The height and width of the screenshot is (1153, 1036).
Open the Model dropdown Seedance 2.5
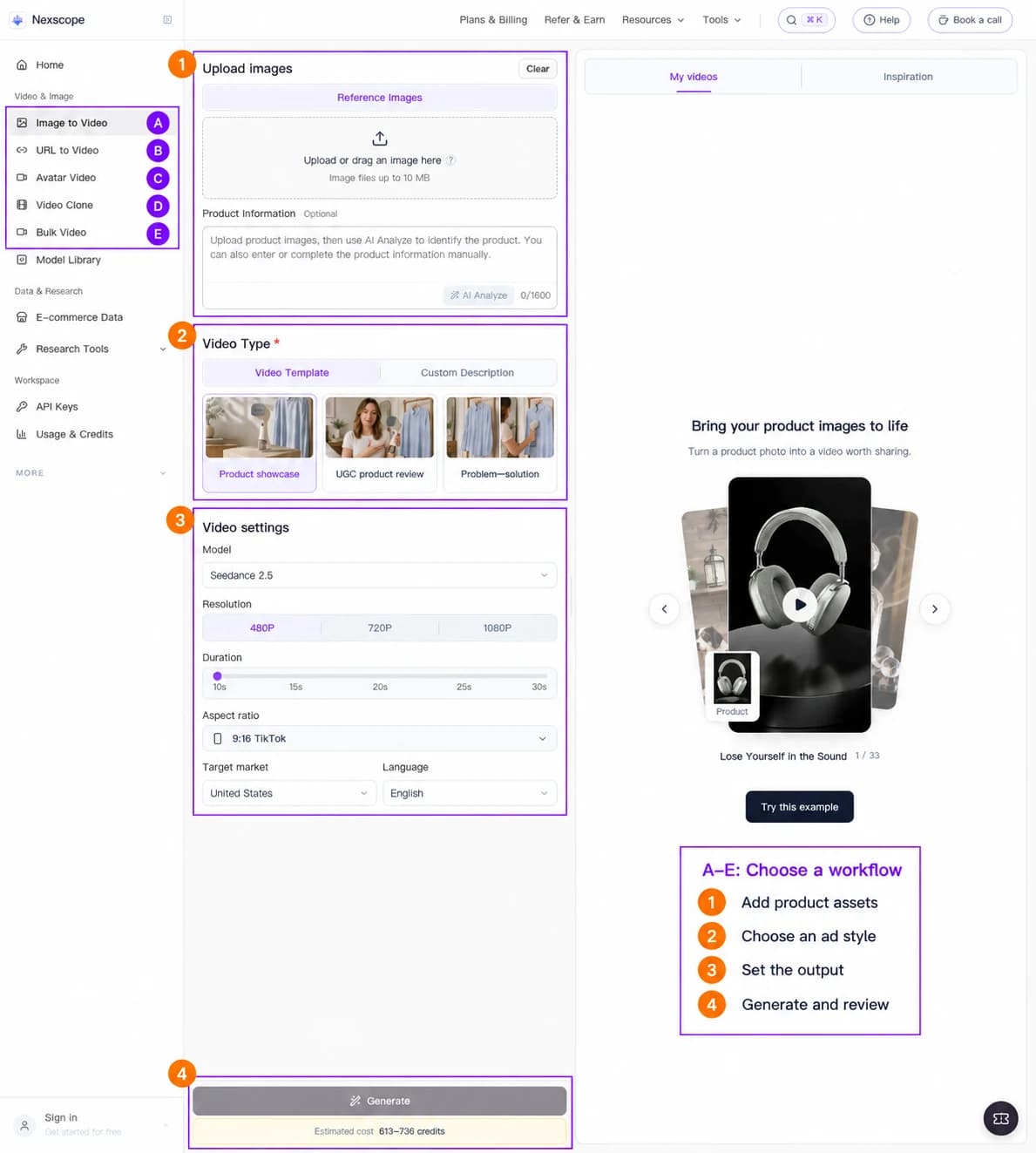379,575
